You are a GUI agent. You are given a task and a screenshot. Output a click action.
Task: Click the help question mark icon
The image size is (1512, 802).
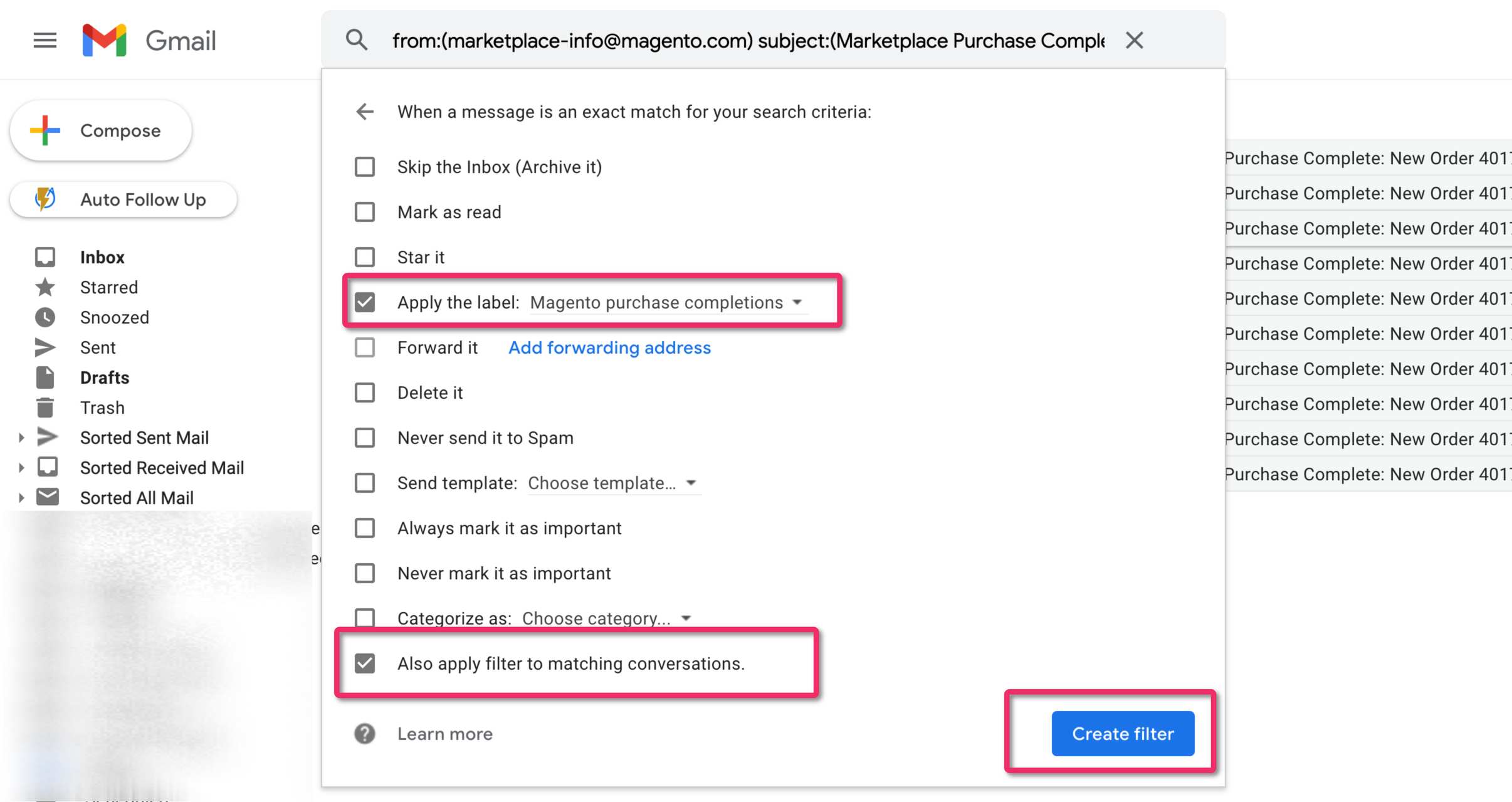pyautogui.click(x=365, y=734)
